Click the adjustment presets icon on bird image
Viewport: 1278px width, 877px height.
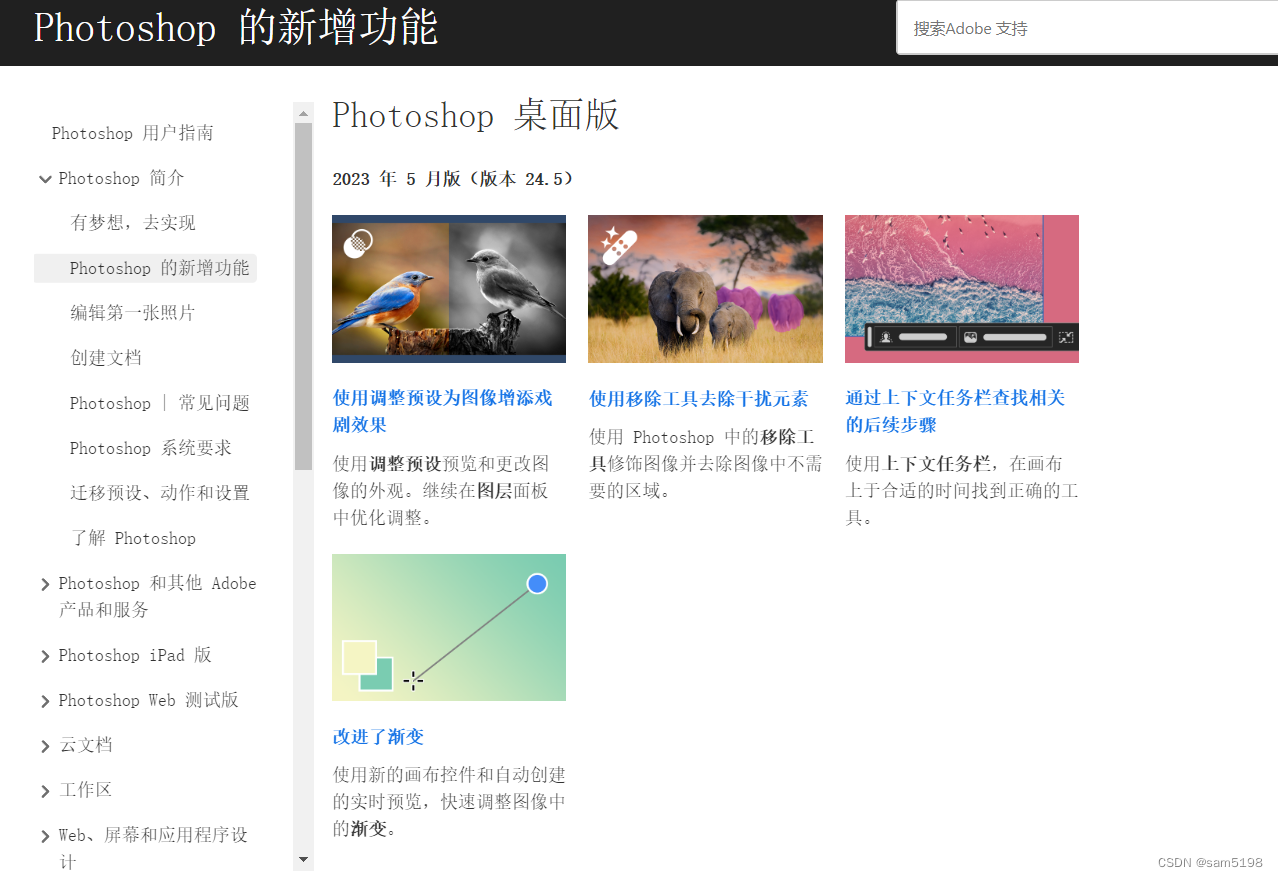click(x=358, y=243)
